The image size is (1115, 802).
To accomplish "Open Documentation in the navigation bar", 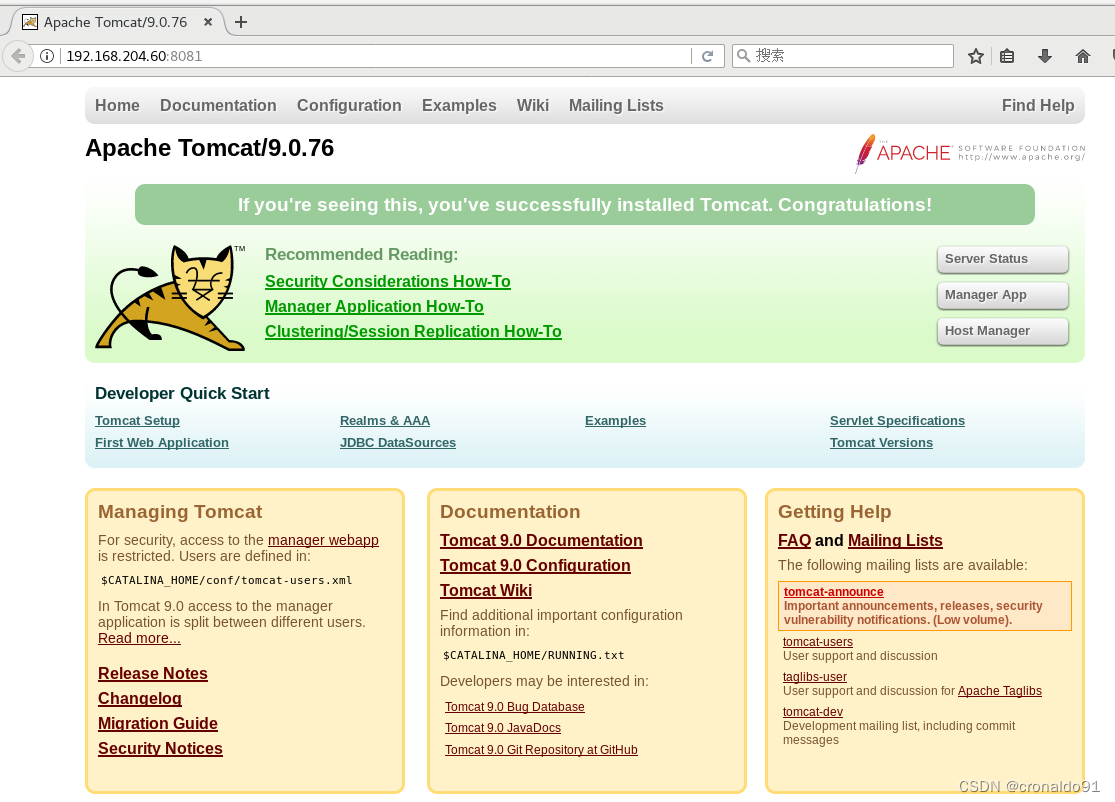I will [218, 105].
